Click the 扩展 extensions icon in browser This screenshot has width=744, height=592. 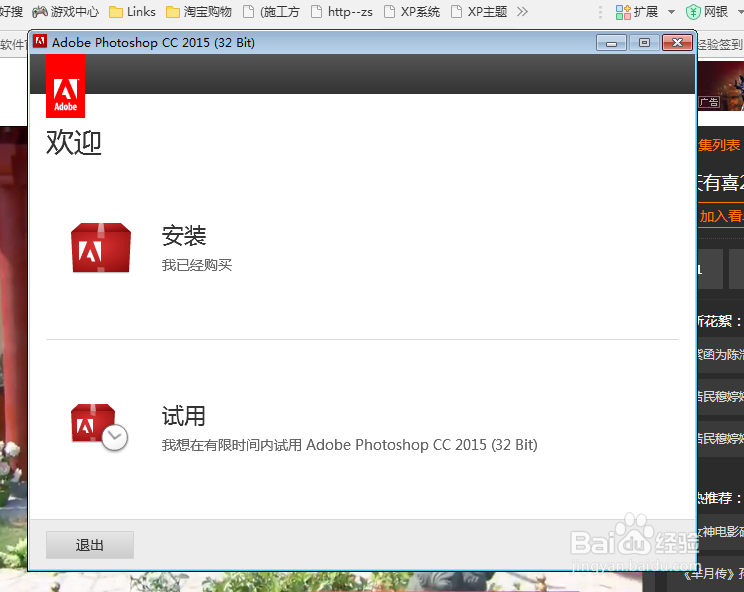(623, 12)
